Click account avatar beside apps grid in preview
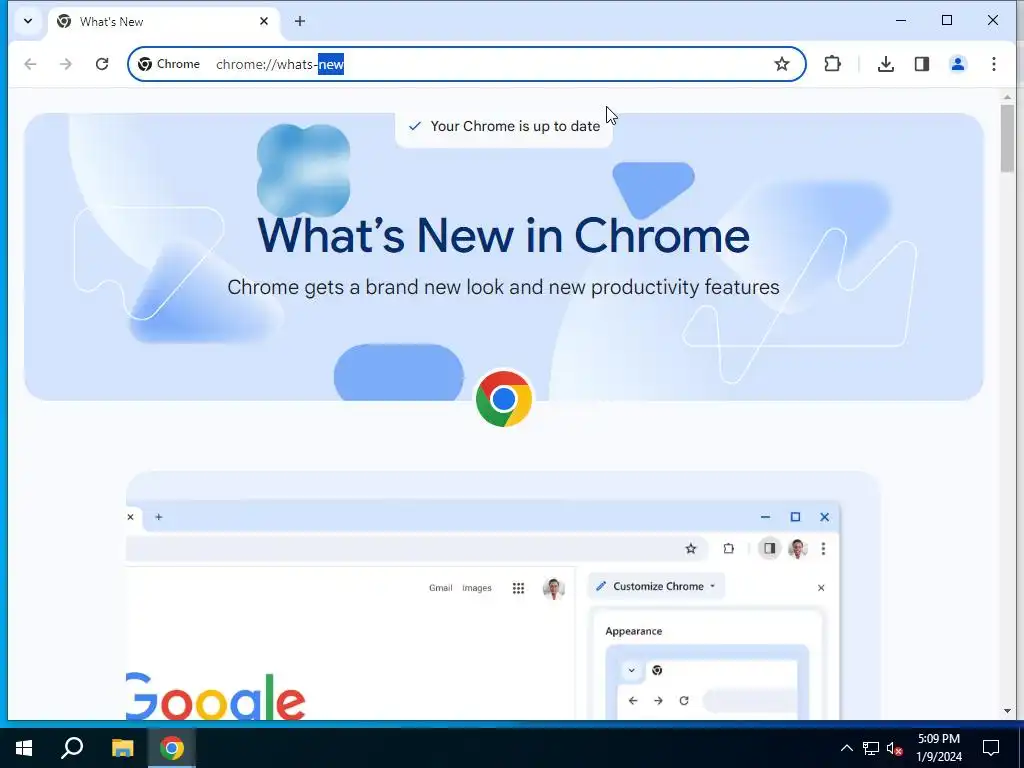 (x=554, y=588)
